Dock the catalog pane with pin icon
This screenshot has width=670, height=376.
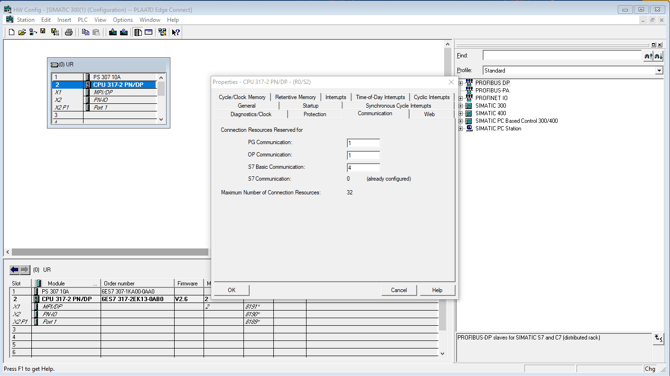point(653,44)
